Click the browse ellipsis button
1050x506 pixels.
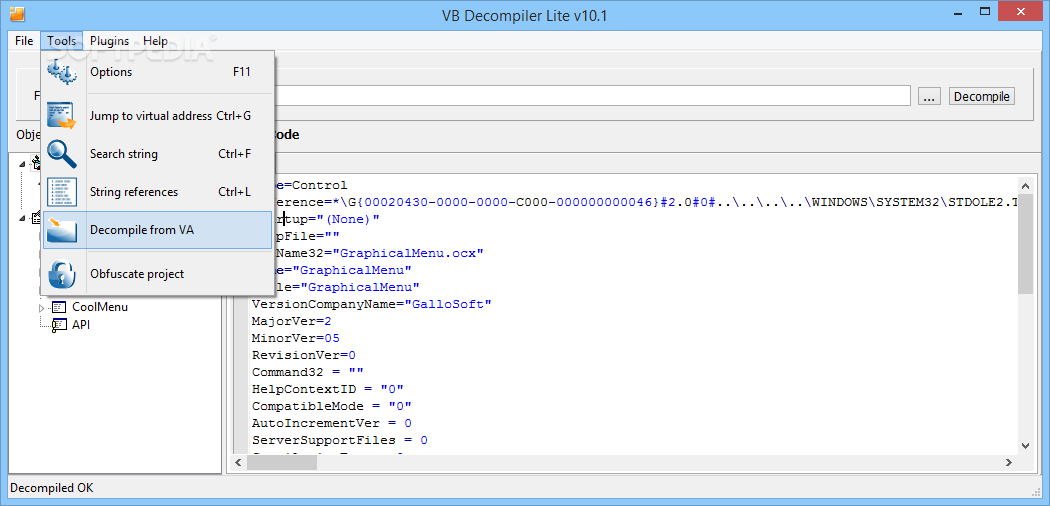(929, 96)
